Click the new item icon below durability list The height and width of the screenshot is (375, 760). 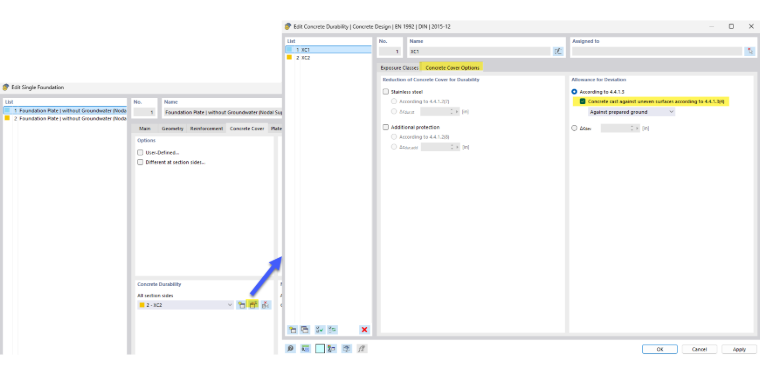292,329
